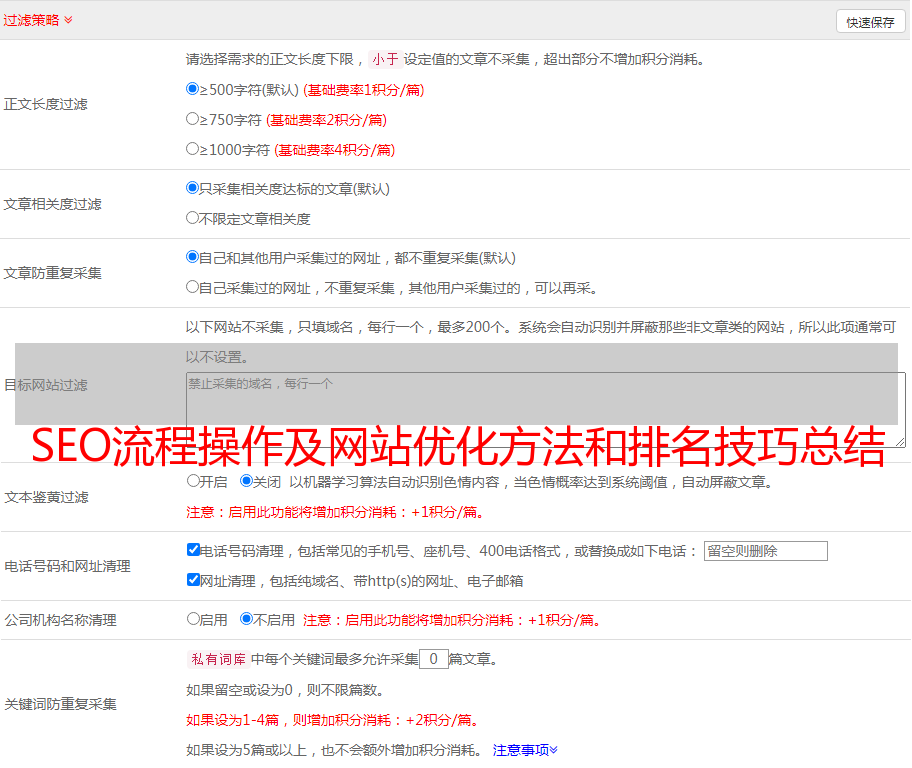This screenshot has height=768, width=912.
Task: Click the 正文长度过滤 row label
Action: pyautogui.click(x=45, y=104)
